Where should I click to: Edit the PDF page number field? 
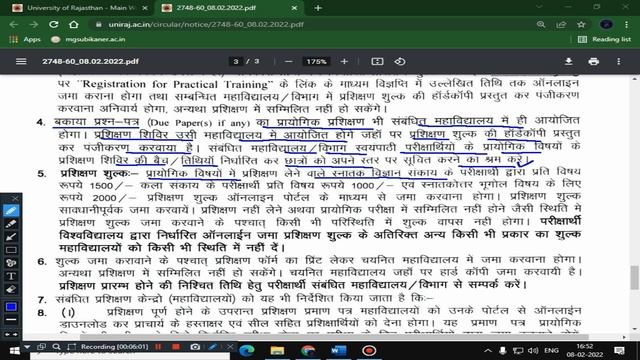(x=236, y=62)
